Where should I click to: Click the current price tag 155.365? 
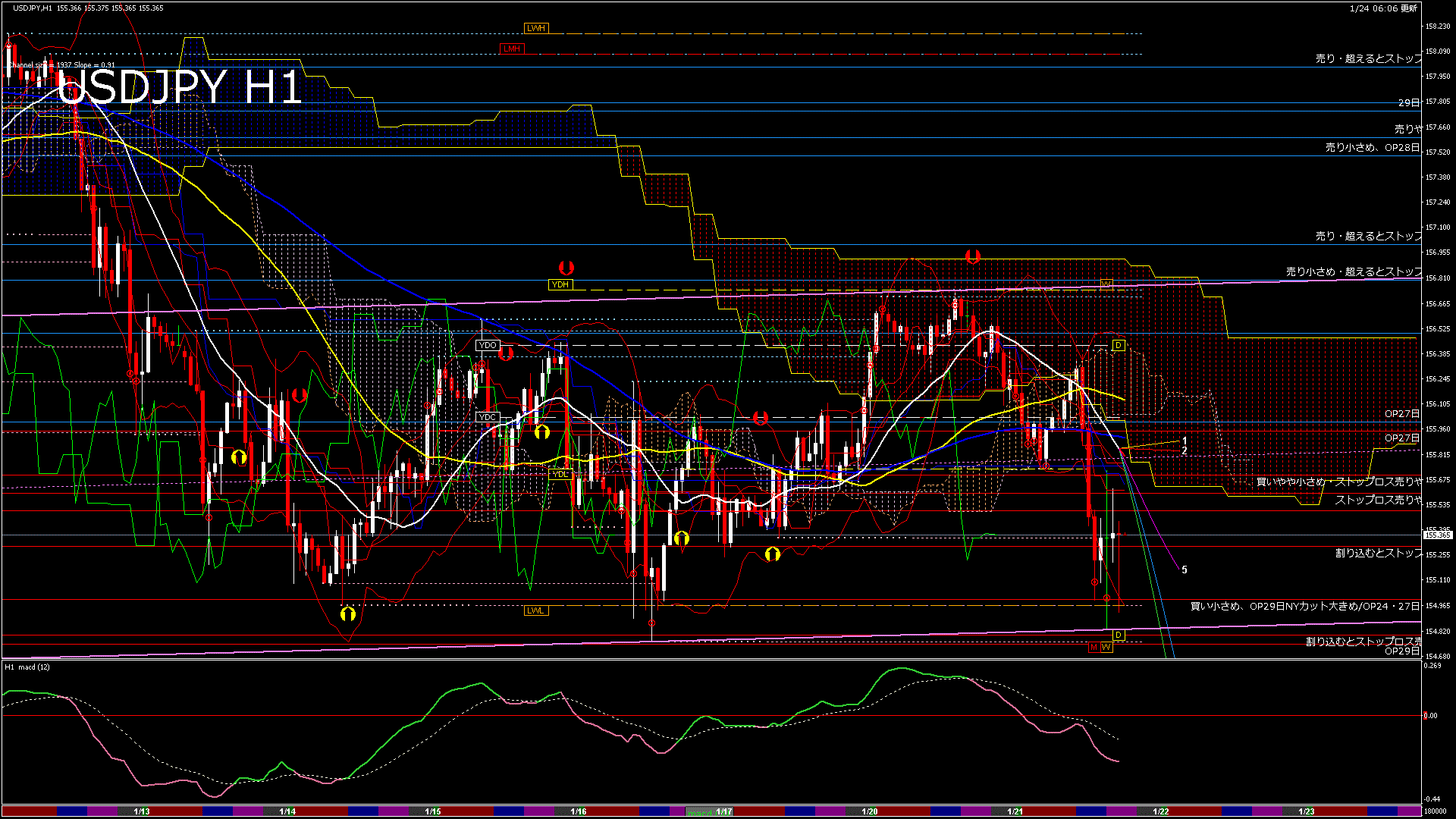1437,535
